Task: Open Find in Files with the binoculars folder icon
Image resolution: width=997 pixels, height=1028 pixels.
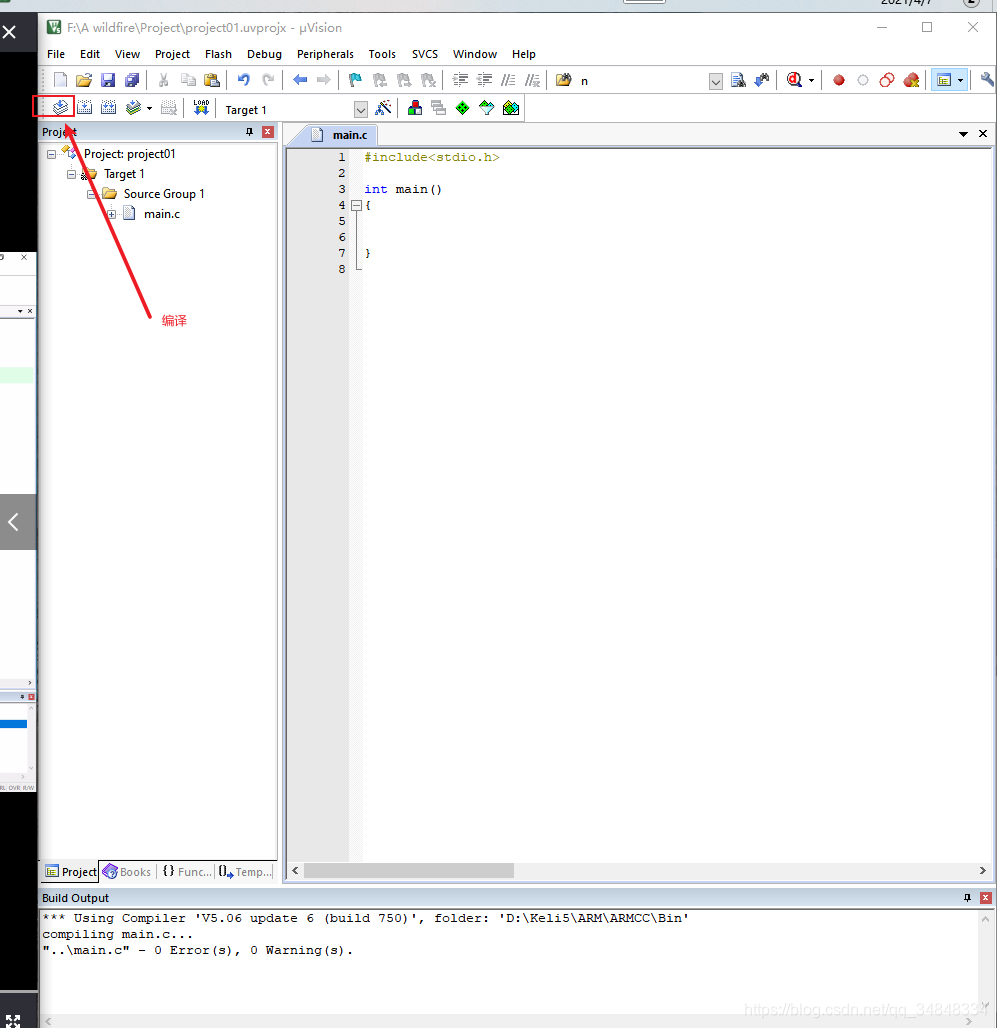Action: click(564, 80)
